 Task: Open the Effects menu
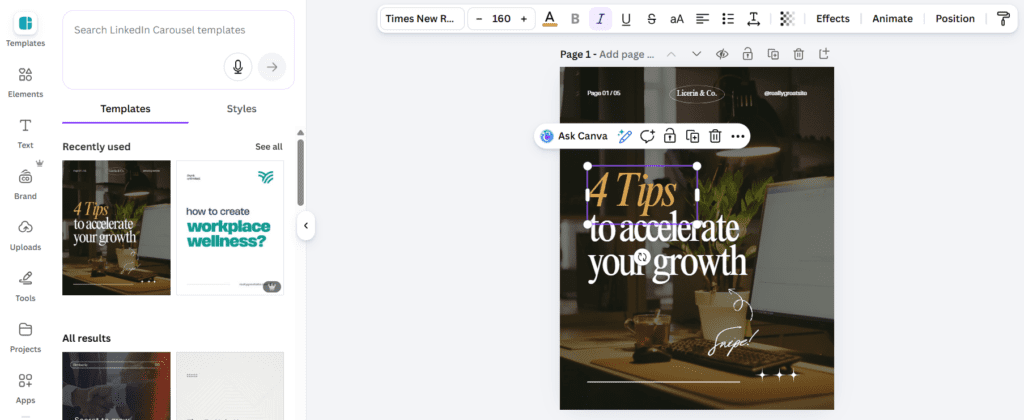(x=832, y=19)
